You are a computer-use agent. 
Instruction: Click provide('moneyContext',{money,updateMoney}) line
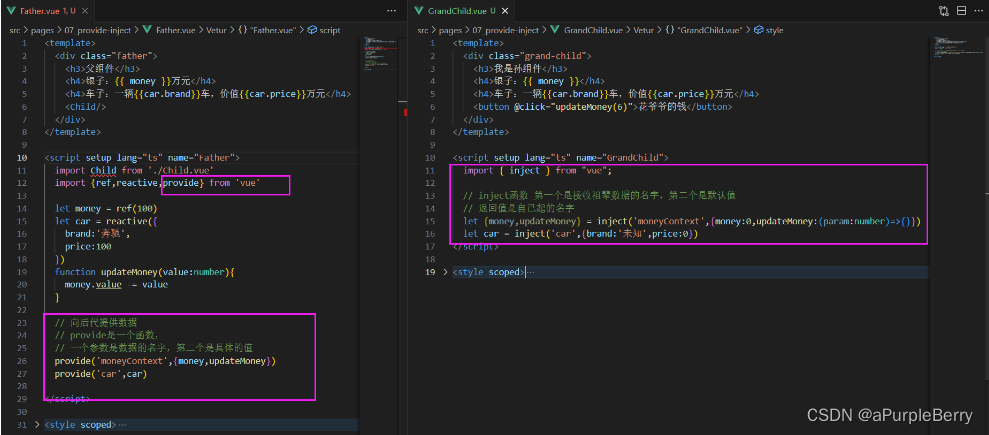pyautogui.click(x=165, y=361)
